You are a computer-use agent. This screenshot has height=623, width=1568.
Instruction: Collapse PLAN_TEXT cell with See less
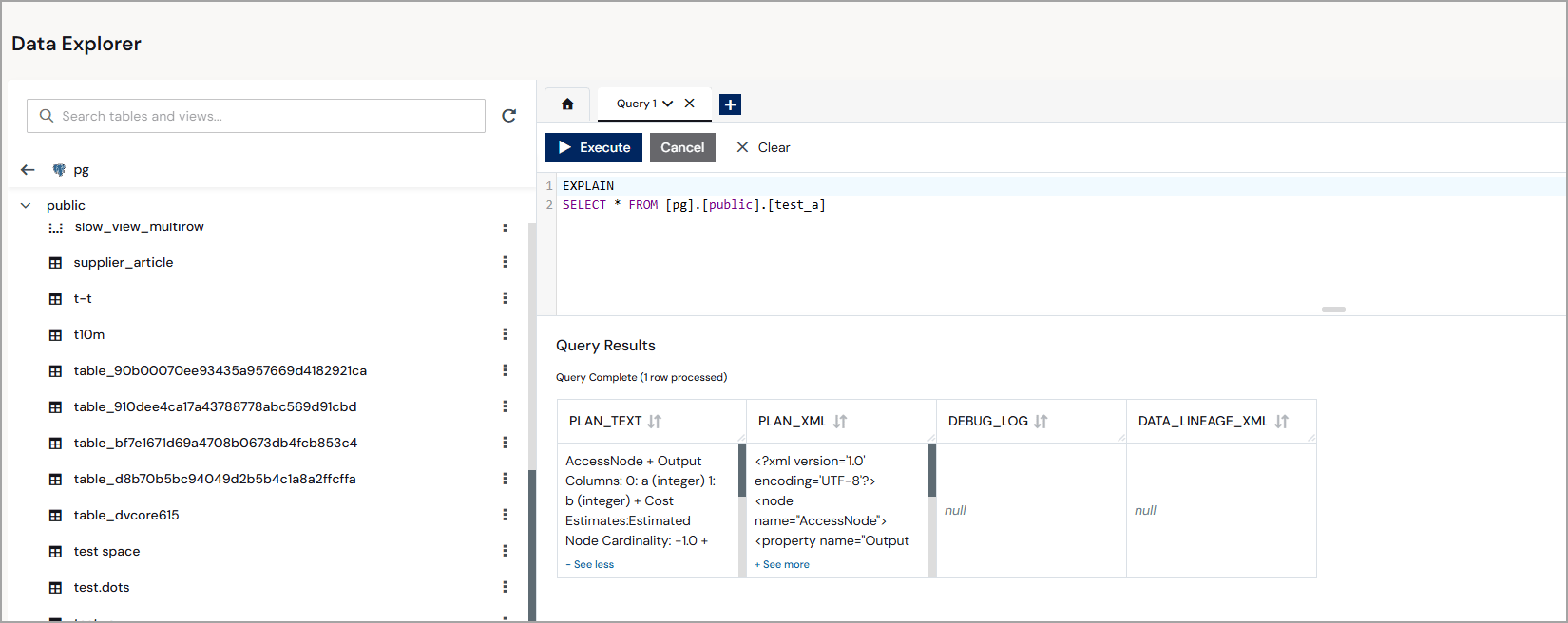click(x=590, y=564)
